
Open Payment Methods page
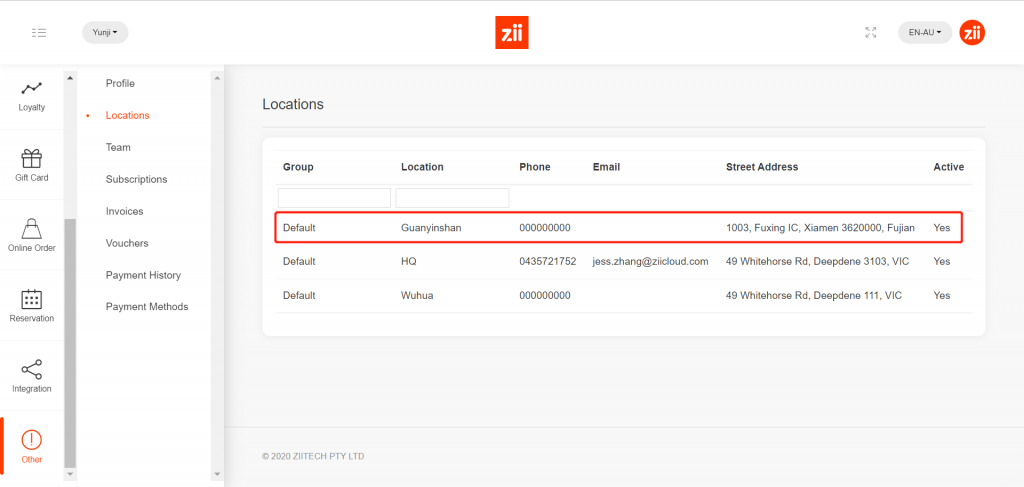pyautogui.click(x=146, y=307)
